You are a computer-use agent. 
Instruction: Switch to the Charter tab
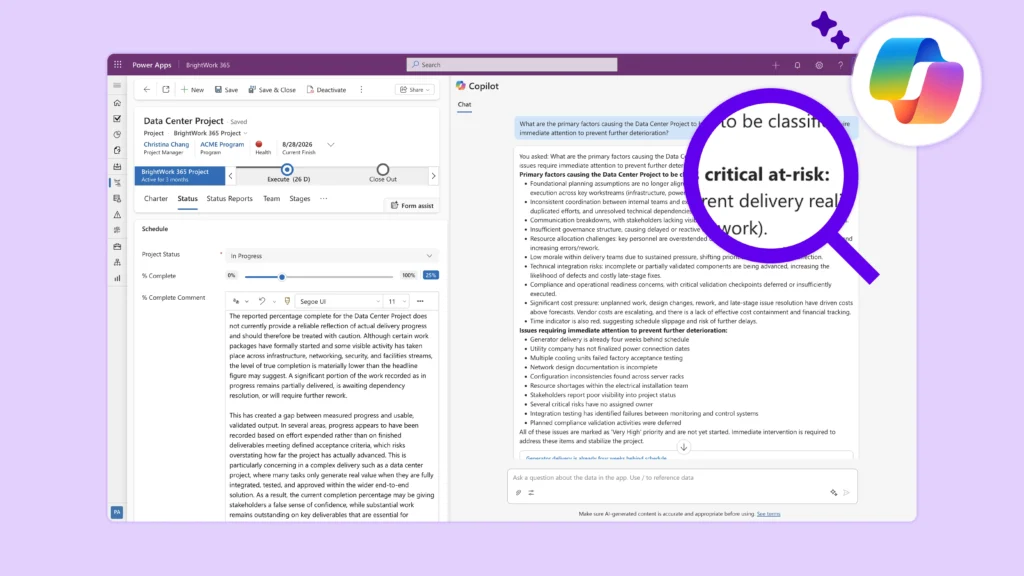pos(155,199)
